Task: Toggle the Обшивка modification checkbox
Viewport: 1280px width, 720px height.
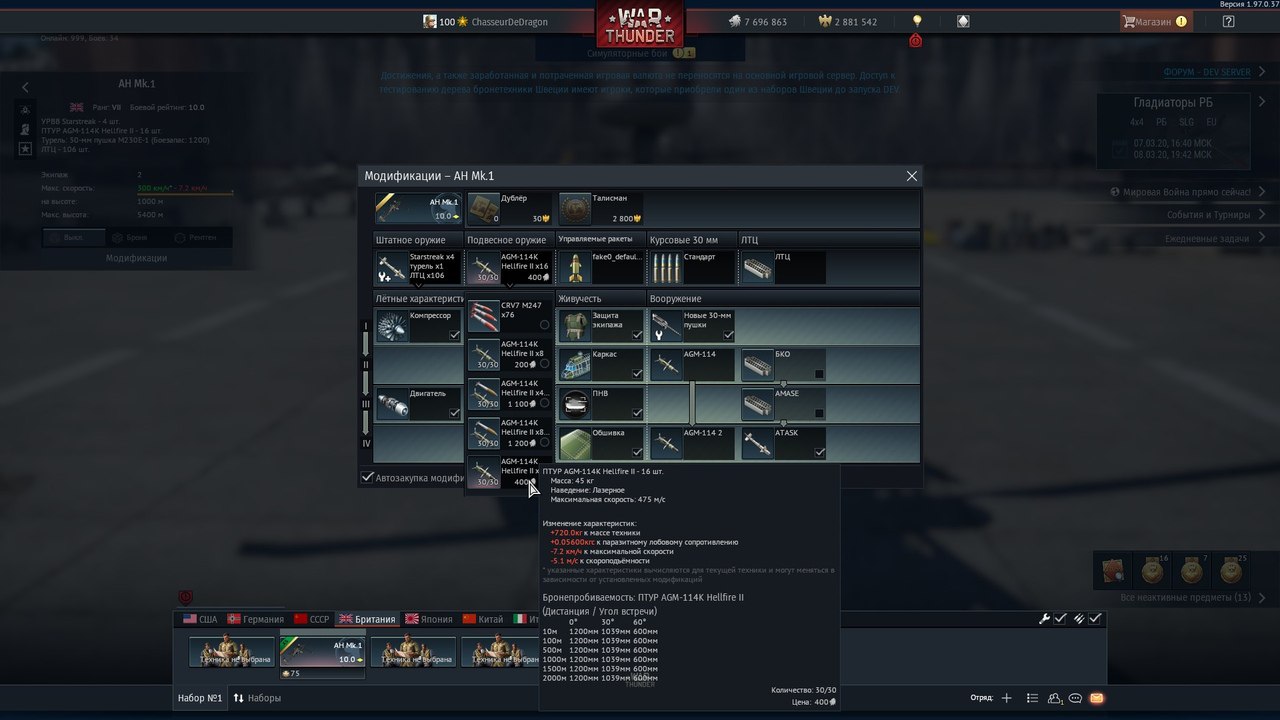Action: (x=637, y=452)
